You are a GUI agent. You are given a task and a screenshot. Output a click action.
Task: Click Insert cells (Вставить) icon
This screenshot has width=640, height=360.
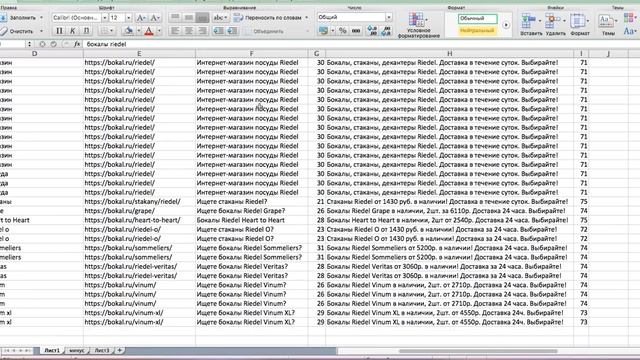click(x=529, y=20)
